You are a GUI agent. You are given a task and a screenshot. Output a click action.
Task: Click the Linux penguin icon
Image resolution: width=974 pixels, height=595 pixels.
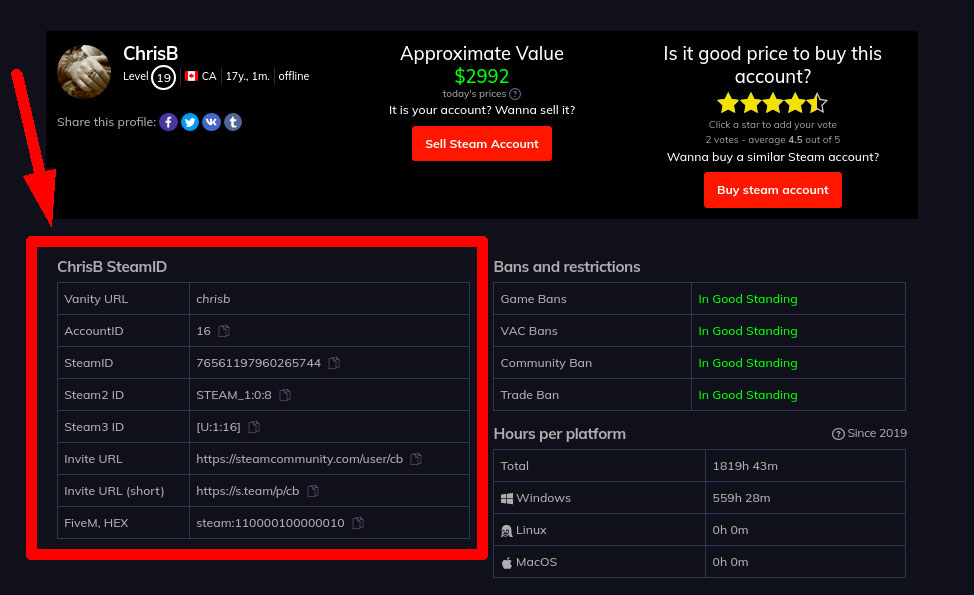[507, 530]
